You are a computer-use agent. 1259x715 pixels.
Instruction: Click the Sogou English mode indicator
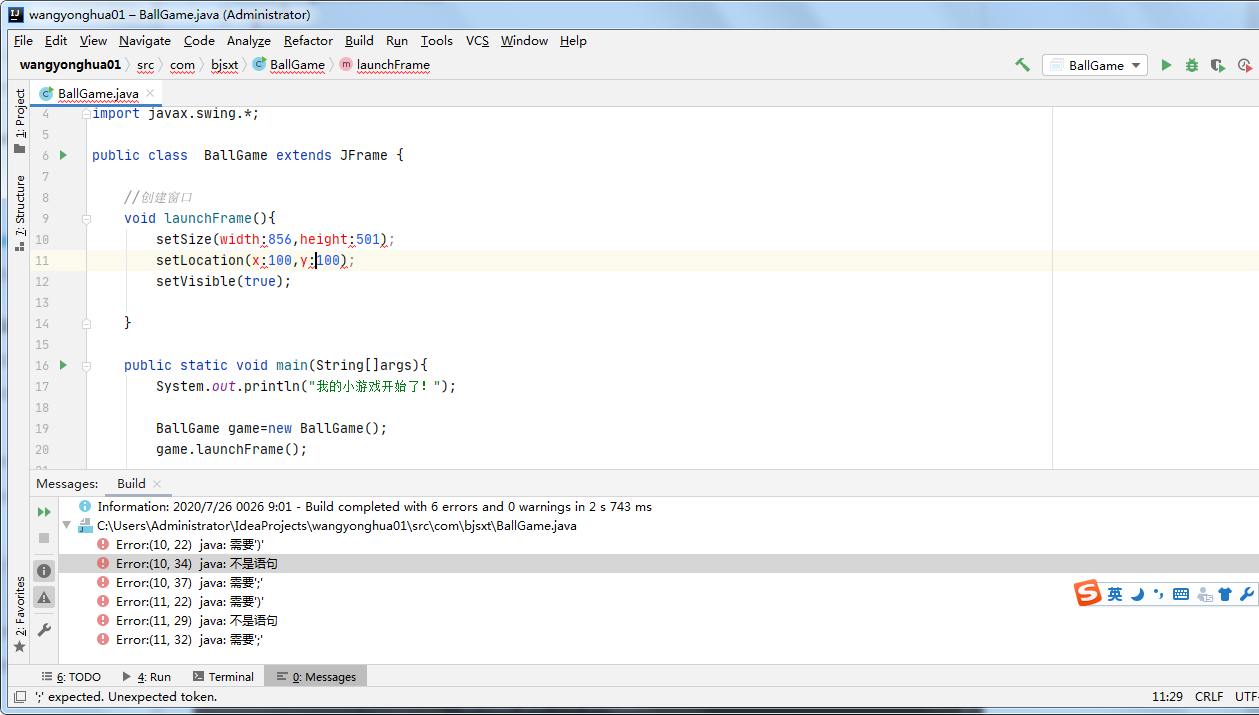pos(1115,594)
